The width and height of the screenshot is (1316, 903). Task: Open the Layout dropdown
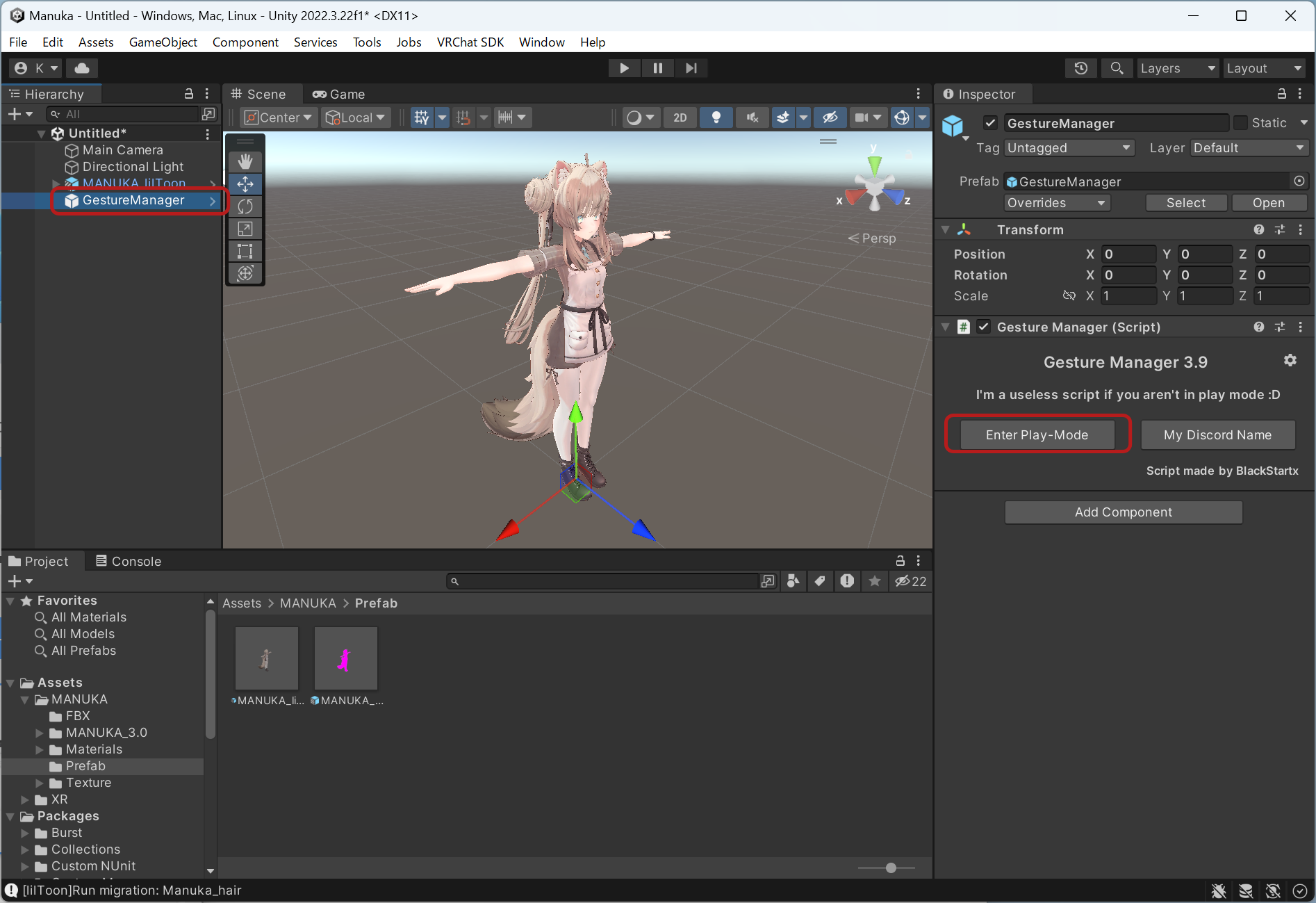[1264, 68]
